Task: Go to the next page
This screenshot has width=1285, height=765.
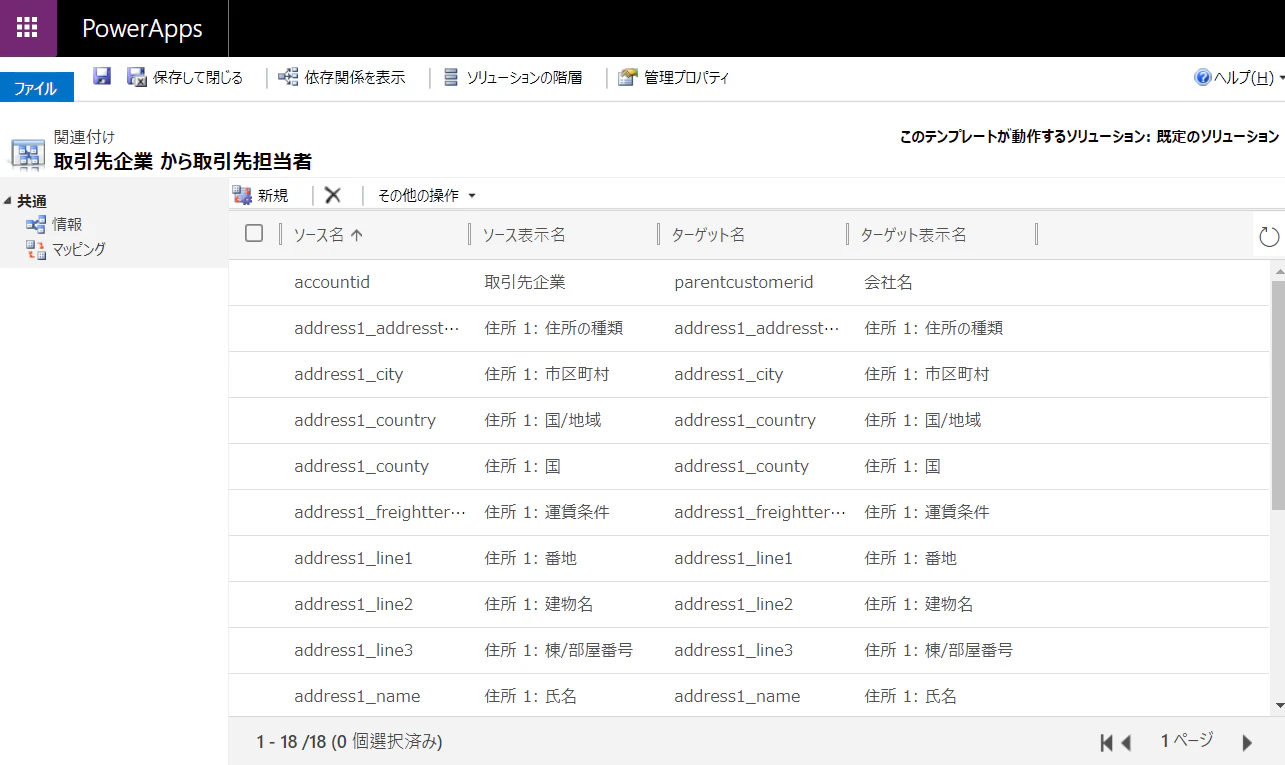Action: point(1247,742)
